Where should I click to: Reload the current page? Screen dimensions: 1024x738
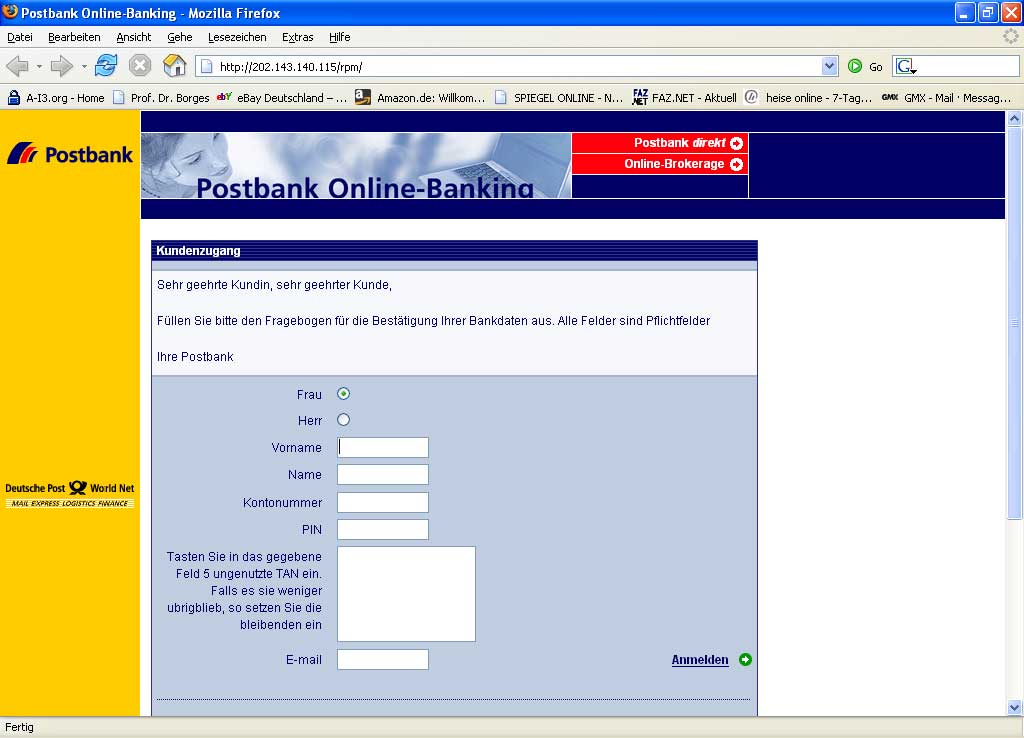click(106, 66)
